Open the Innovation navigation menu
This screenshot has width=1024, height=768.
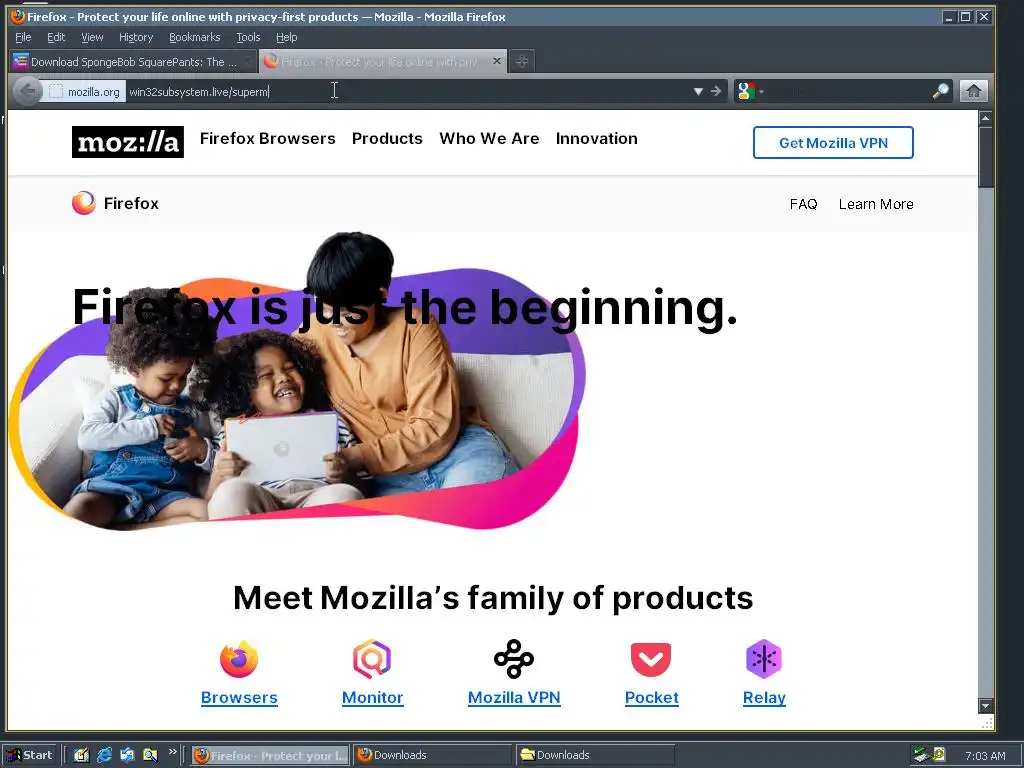coord(597,138)
